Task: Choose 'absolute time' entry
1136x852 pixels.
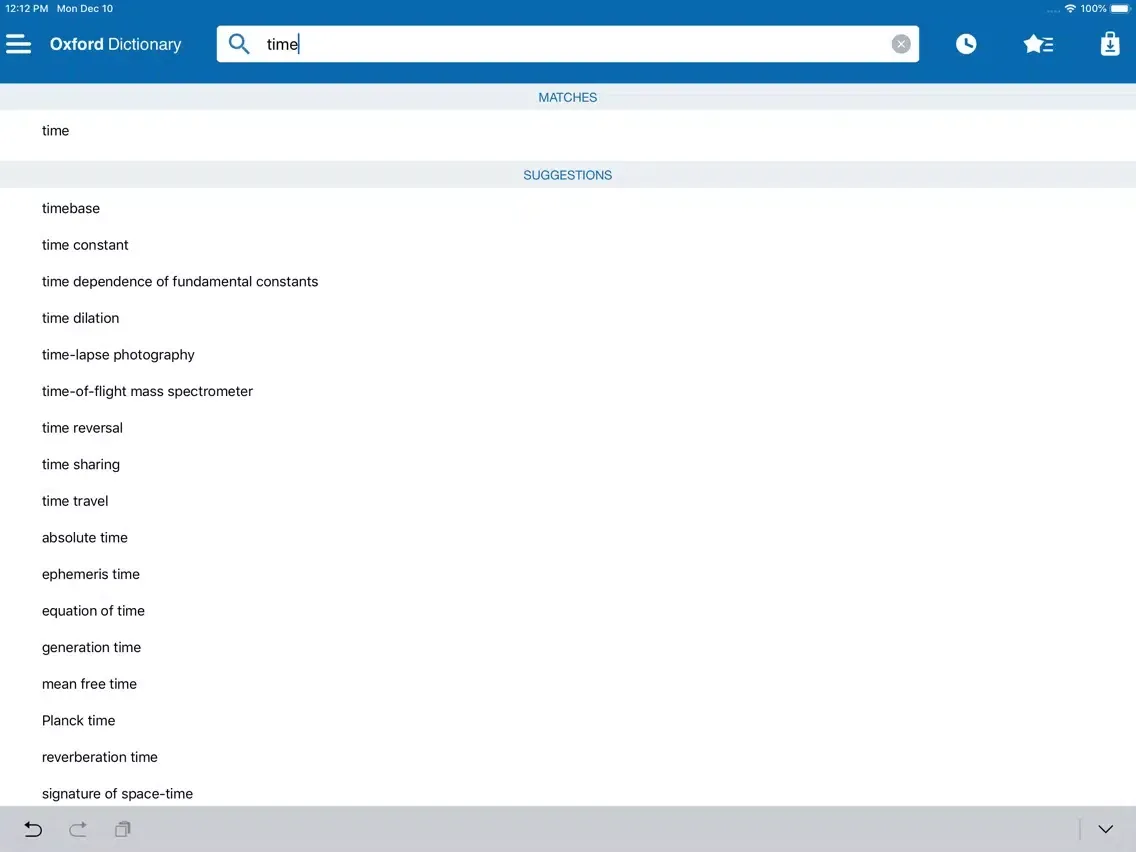Action: (568, 538)
